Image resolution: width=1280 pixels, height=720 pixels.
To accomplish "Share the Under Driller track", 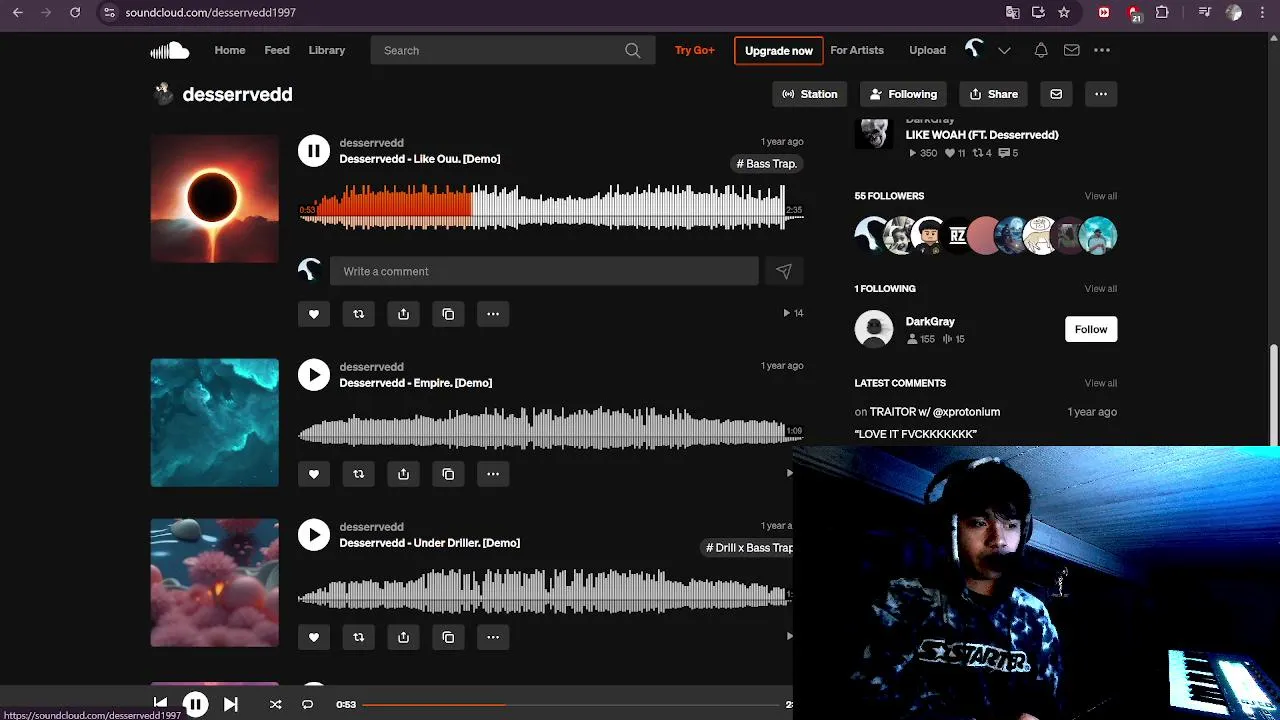I will pyautogui.click(x=403, y=637).
